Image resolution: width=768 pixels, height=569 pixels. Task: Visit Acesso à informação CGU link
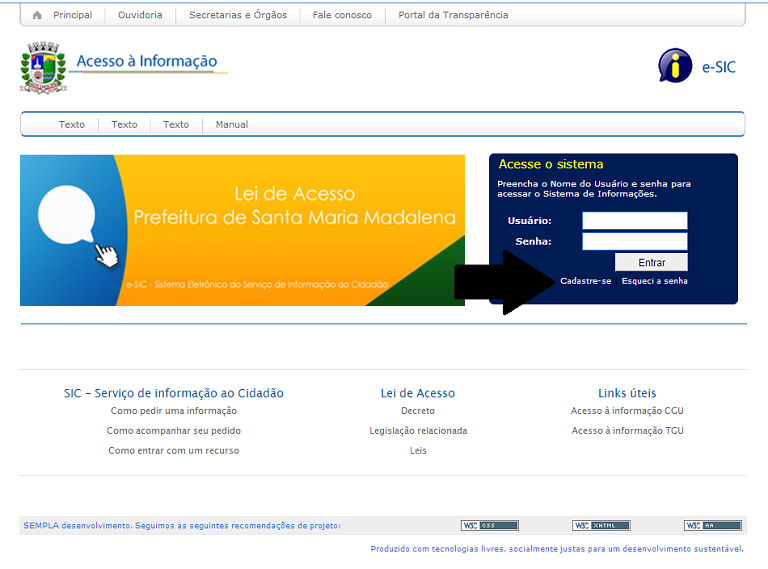(x=627, y=411)
